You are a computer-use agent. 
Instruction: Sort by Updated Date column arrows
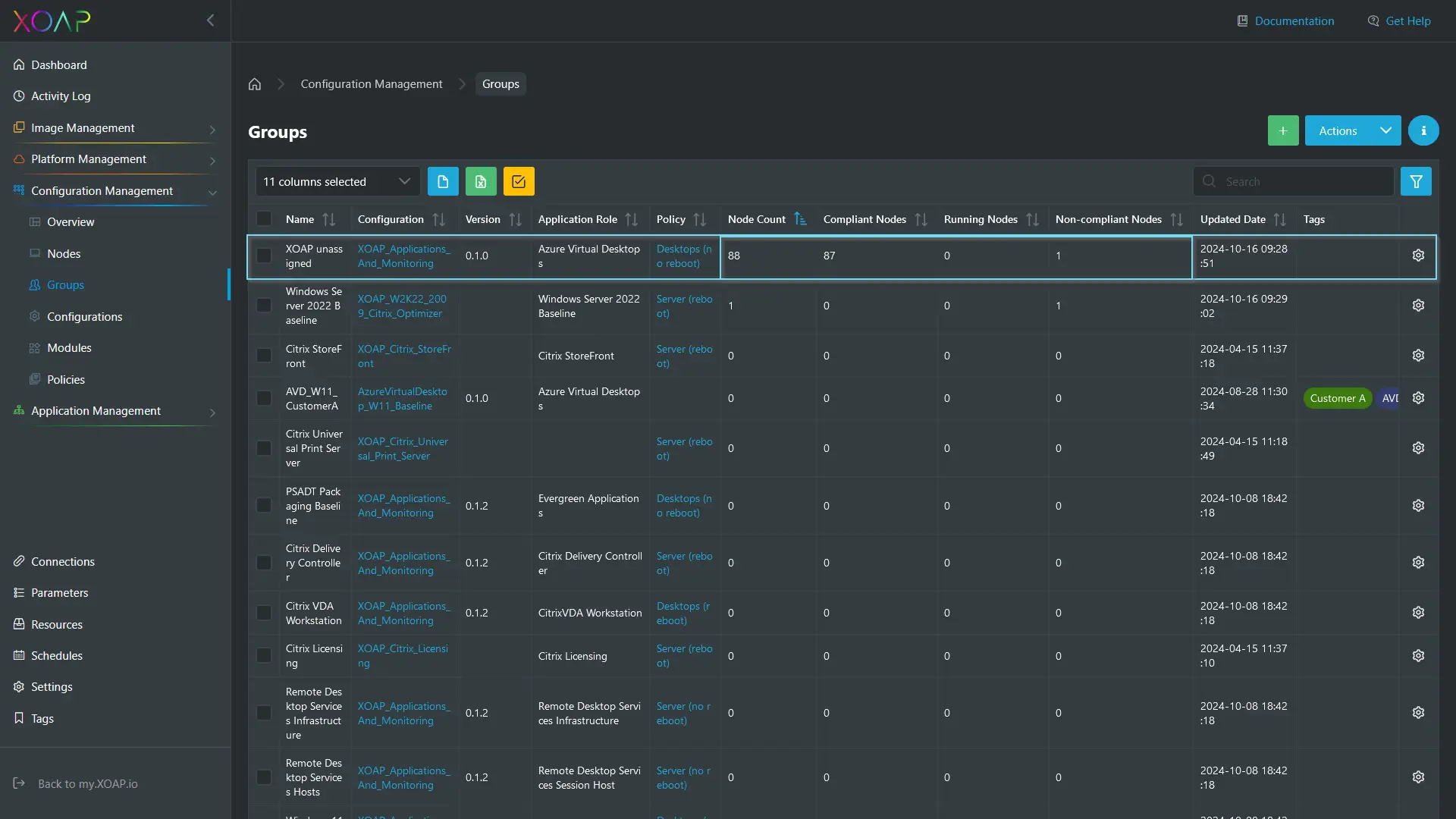[1279, 219]
